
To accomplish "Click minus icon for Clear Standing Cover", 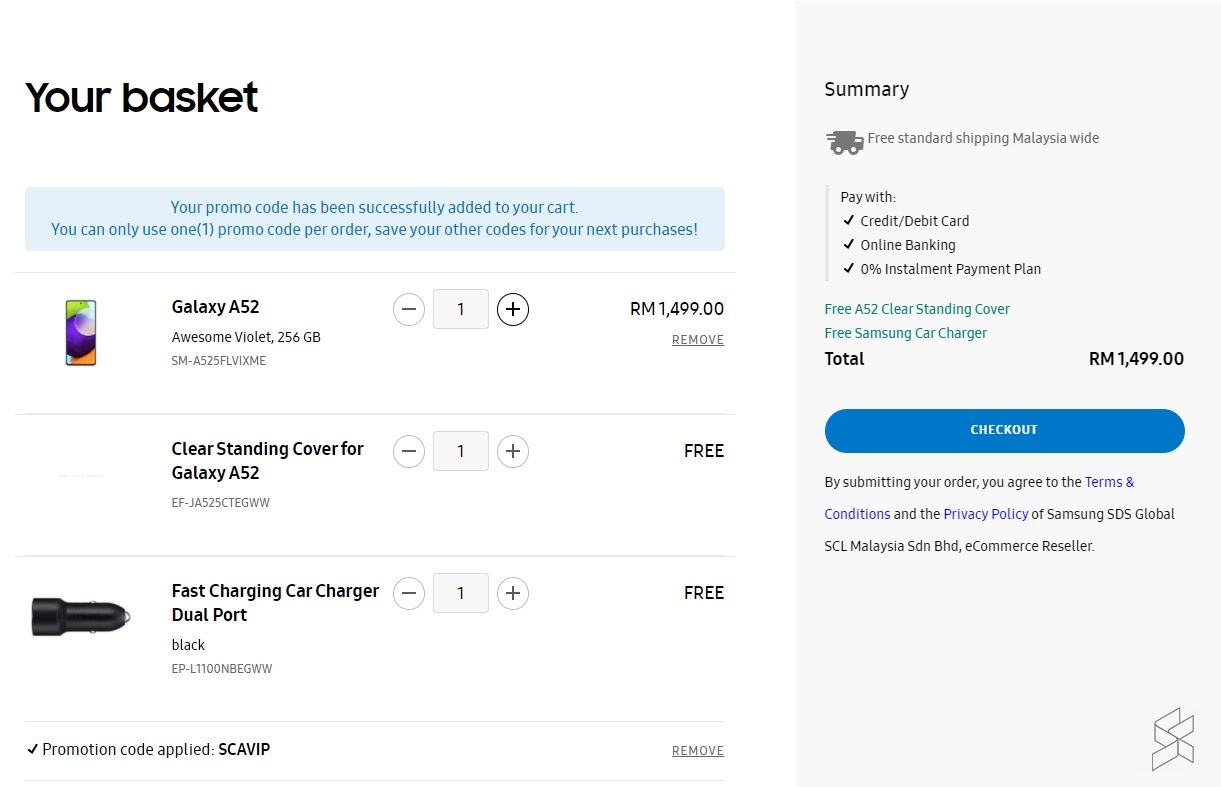I will tap(408, 451).
